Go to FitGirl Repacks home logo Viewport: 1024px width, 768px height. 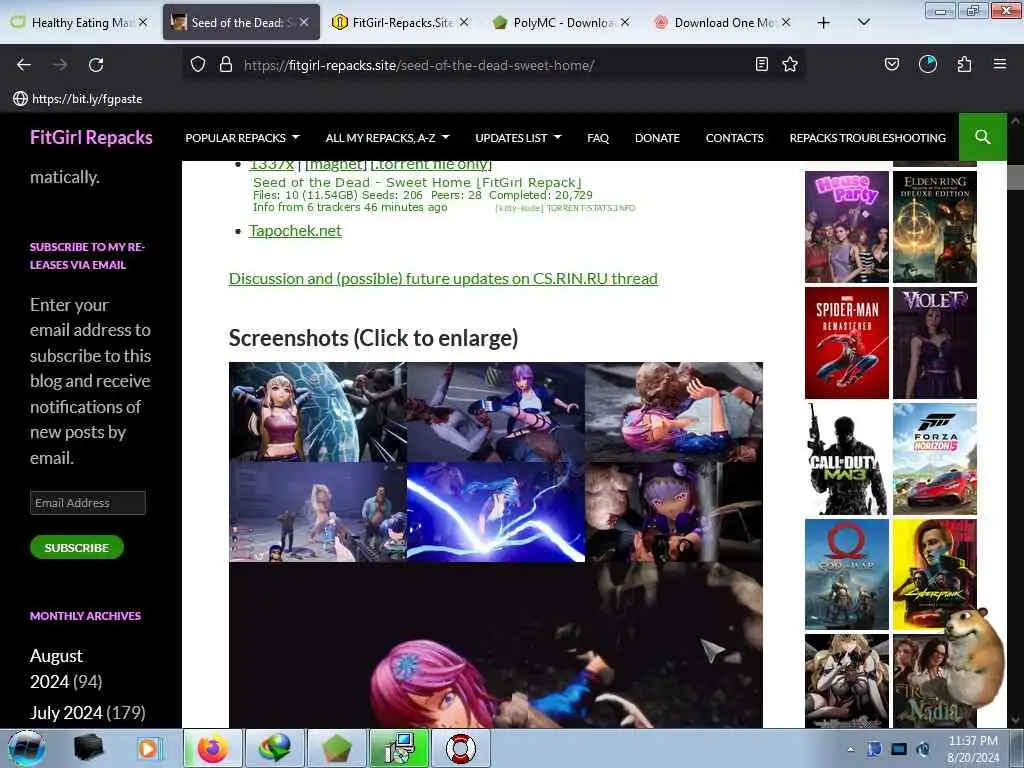click(x=91, y=137)
